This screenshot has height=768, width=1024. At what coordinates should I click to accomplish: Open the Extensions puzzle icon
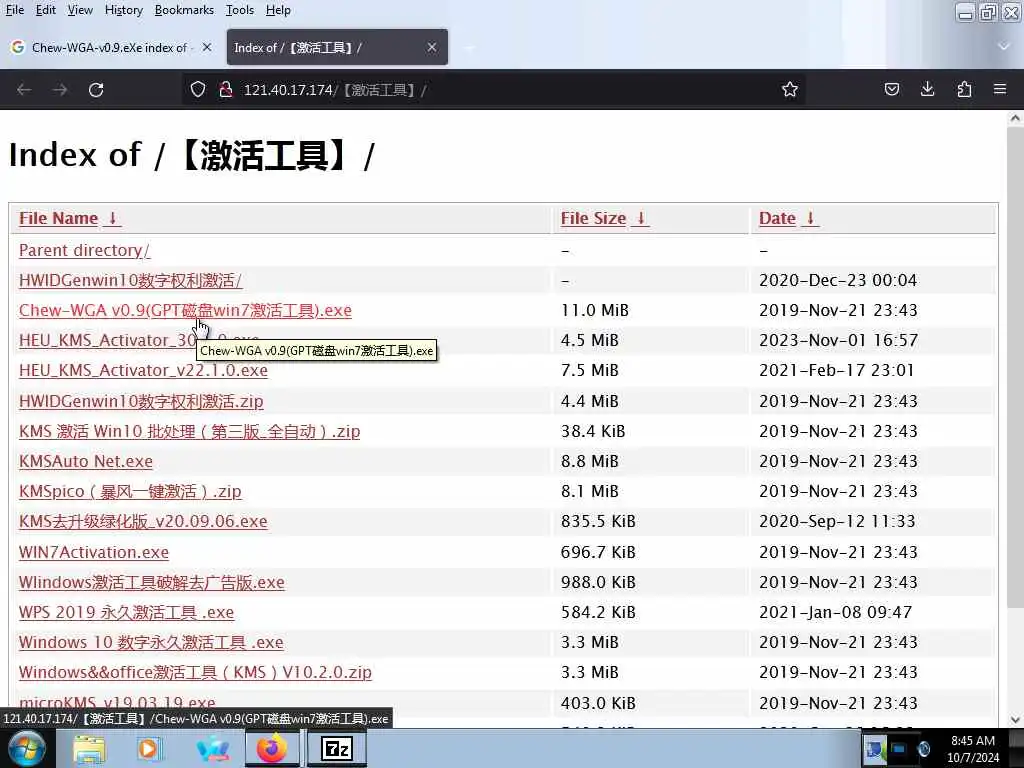tap(964, 89)
